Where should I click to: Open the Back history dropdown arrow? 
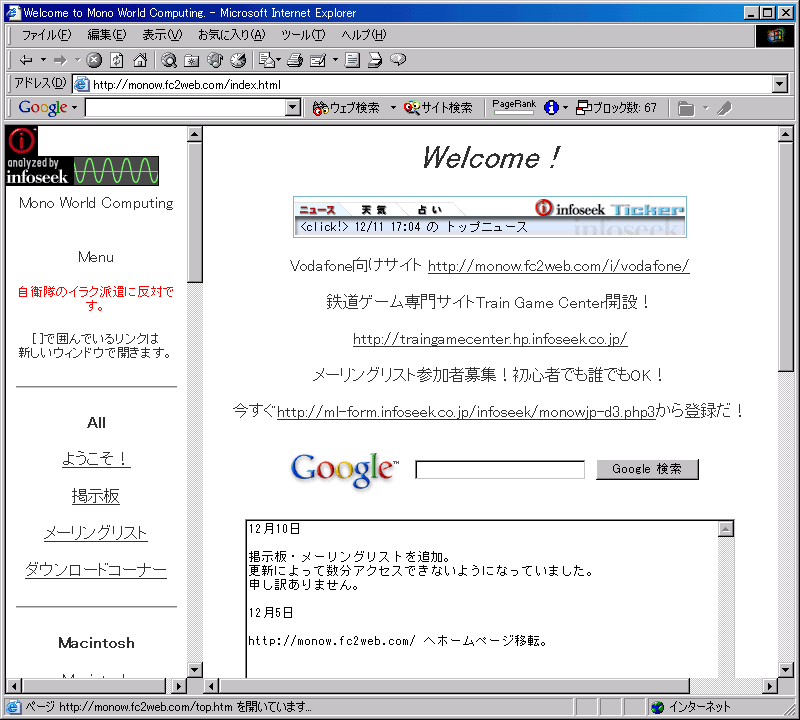coord(43,60)
